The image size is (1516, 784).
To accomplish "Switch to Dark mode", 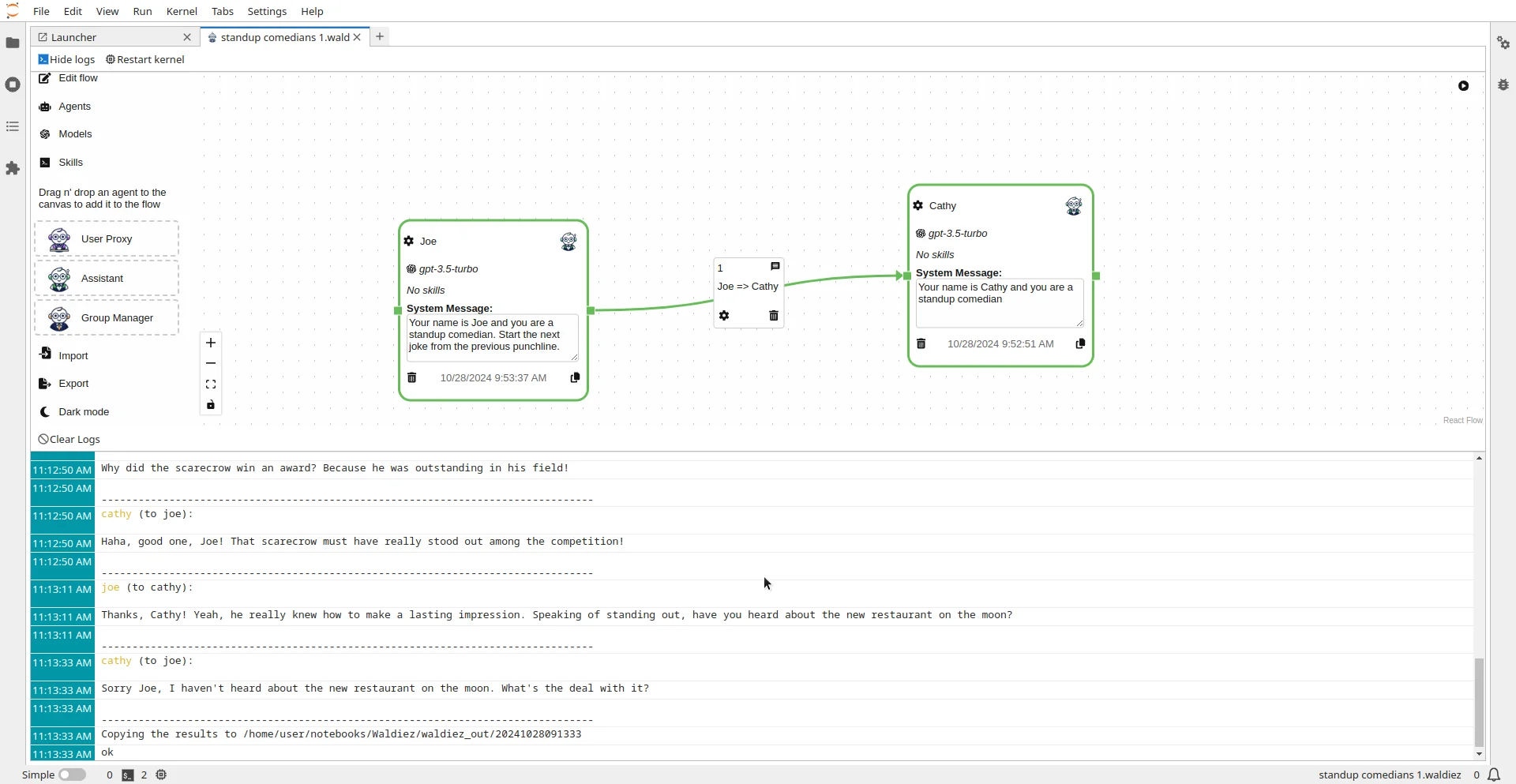I will tap(74, 411).
